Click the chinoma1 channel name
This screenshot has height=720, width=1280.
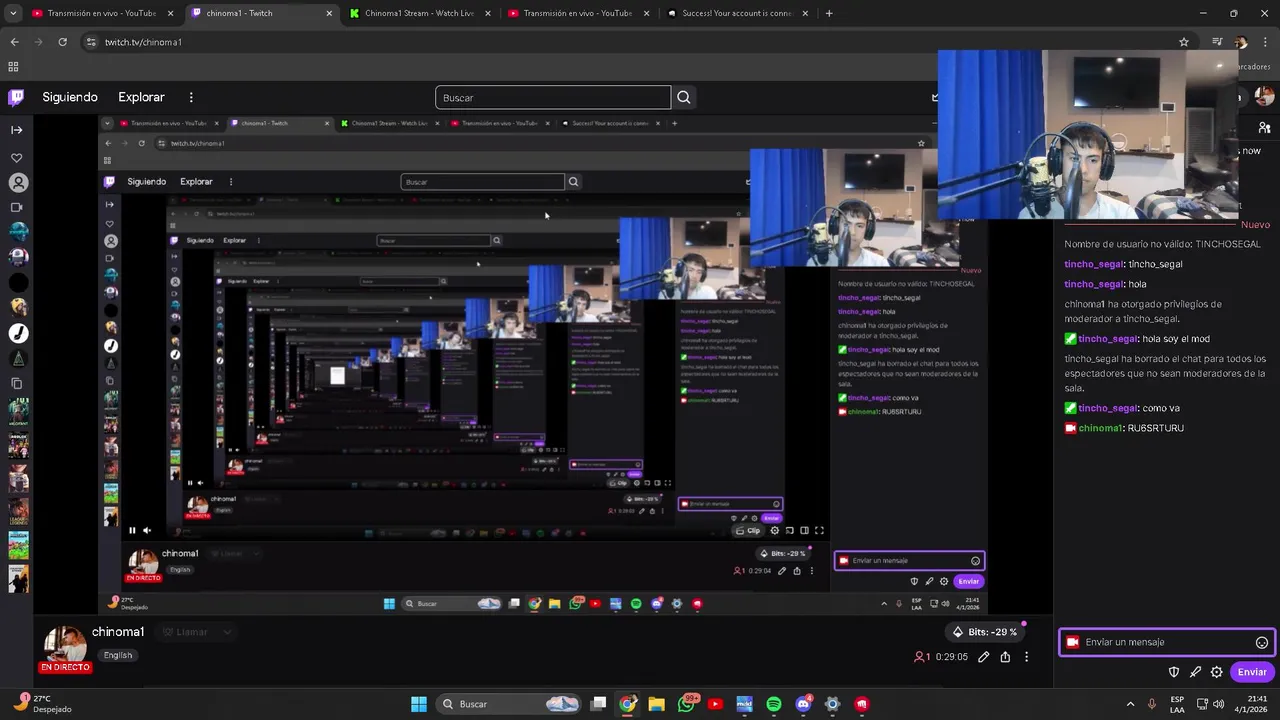tap(118, 632)
